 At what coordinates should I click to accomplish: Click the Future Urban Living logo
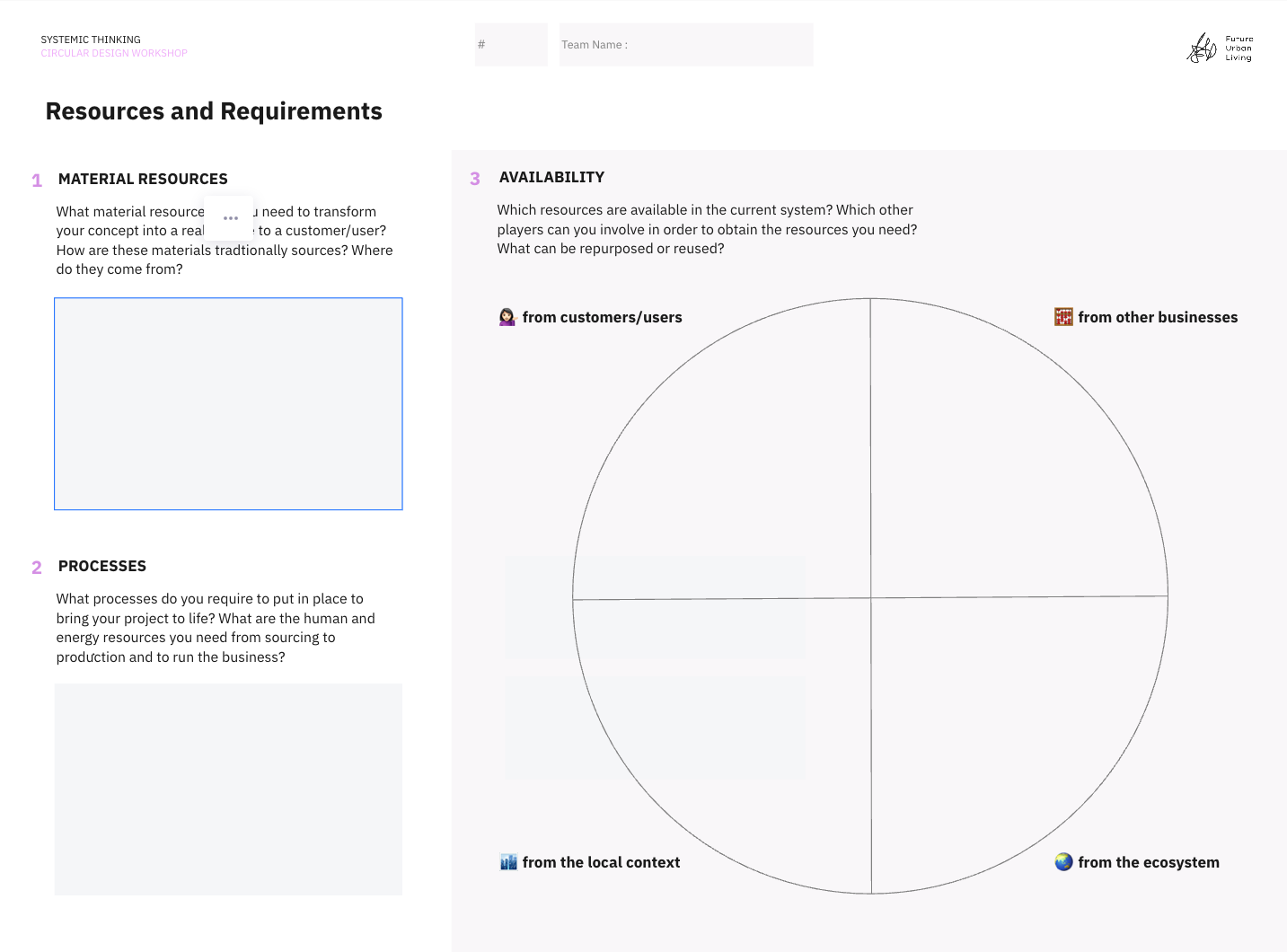point(1219,48)
